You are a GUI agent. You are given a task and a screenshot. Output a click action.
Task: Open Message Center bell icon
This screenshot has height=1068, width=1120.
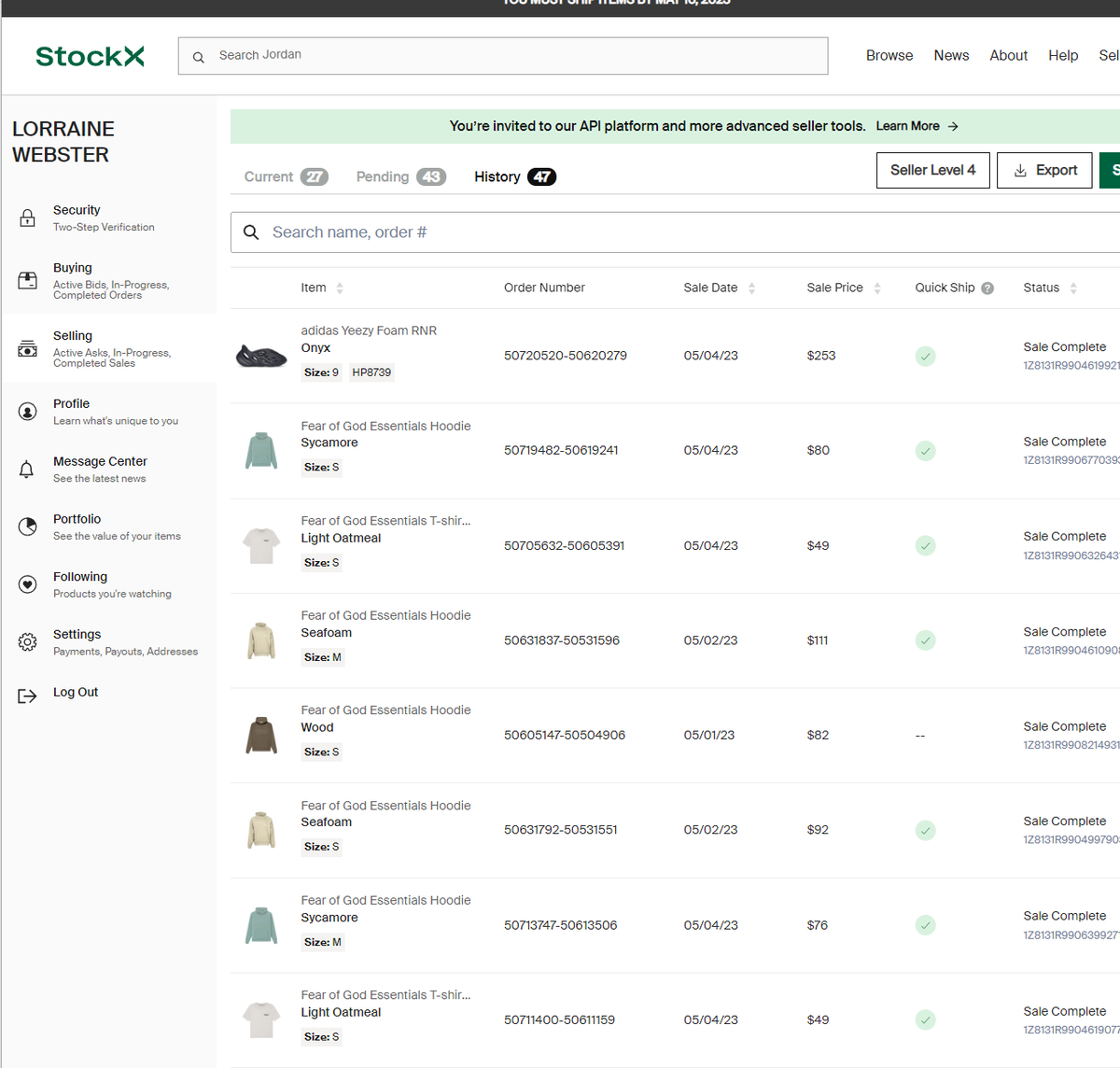coord(27,469)
